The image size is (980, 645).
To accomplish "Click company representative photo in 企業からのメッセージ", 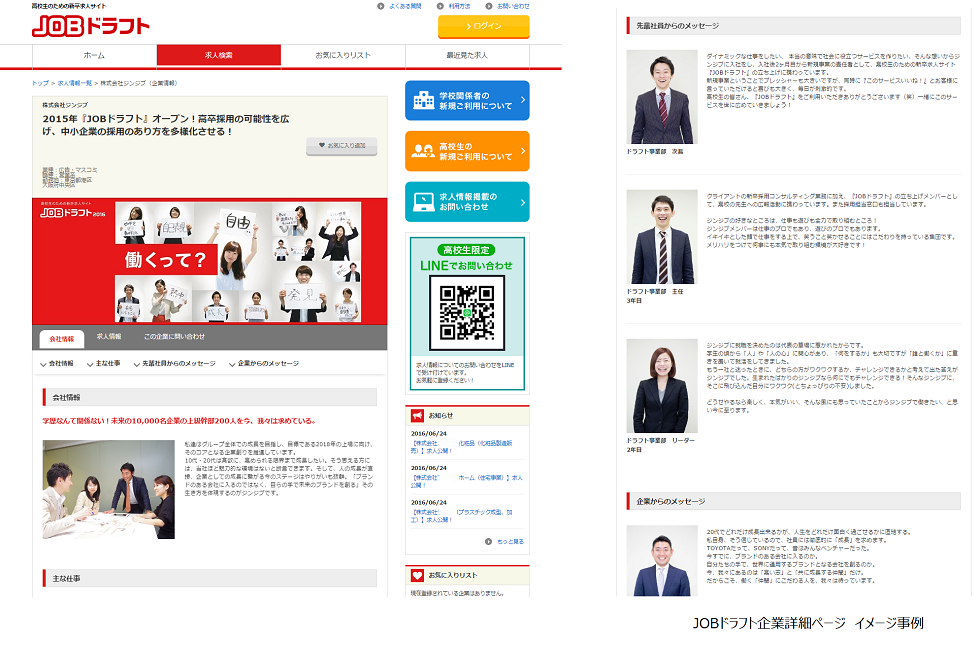I will click(662, 561).
